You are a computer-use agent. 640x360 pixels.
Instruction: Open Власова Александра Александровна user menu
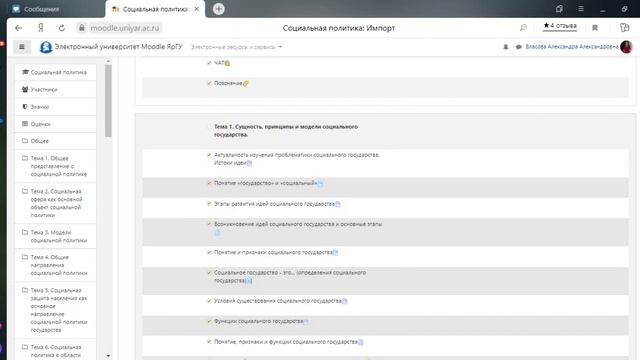coord(572,47)
